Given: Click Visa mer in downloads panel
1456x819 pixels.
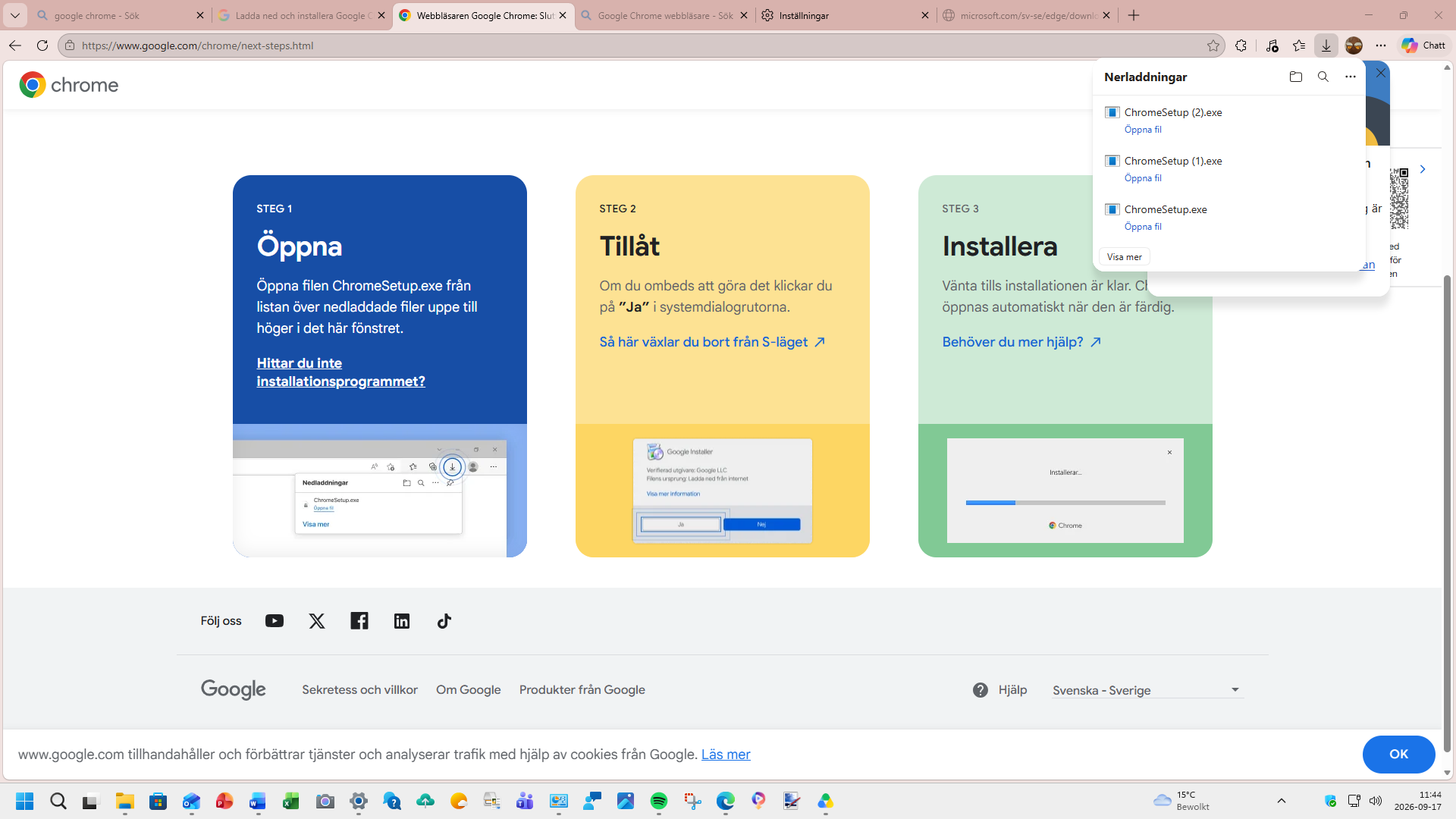Looking at the screenshot, I should (1124, 257).
